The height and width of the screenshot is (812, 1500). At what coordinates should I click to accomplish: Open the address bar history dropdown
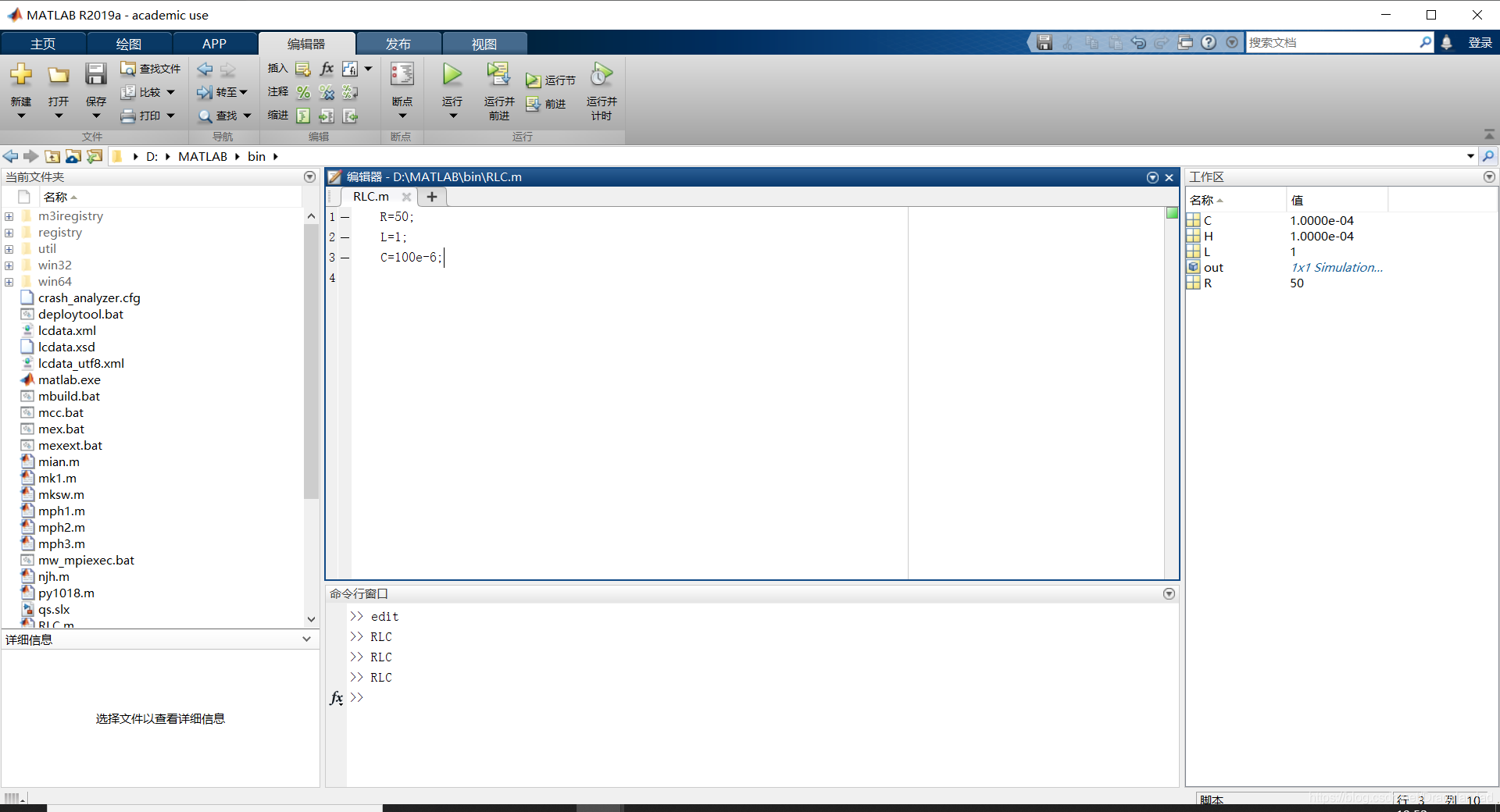(x=1470, y=156)
